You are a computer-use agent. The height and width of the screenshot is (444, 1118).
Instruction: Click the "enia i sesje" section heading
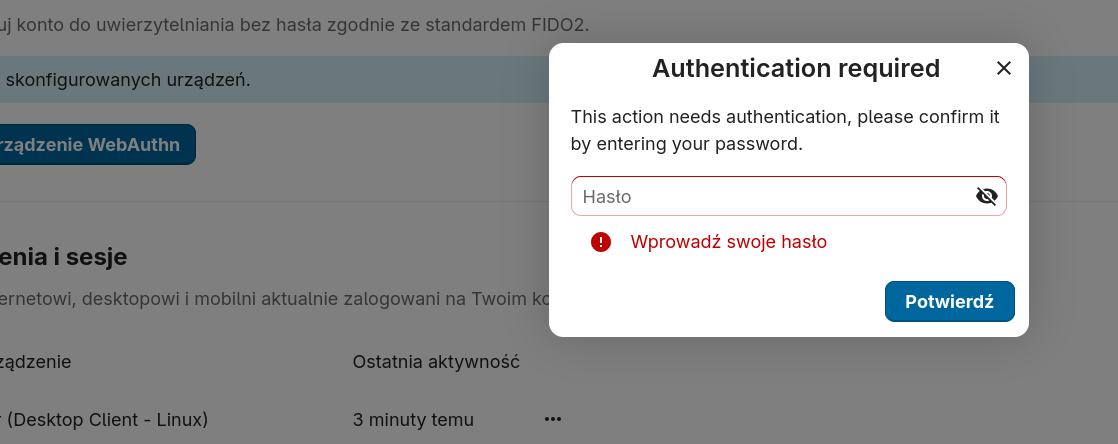click(x=64, y=257)
